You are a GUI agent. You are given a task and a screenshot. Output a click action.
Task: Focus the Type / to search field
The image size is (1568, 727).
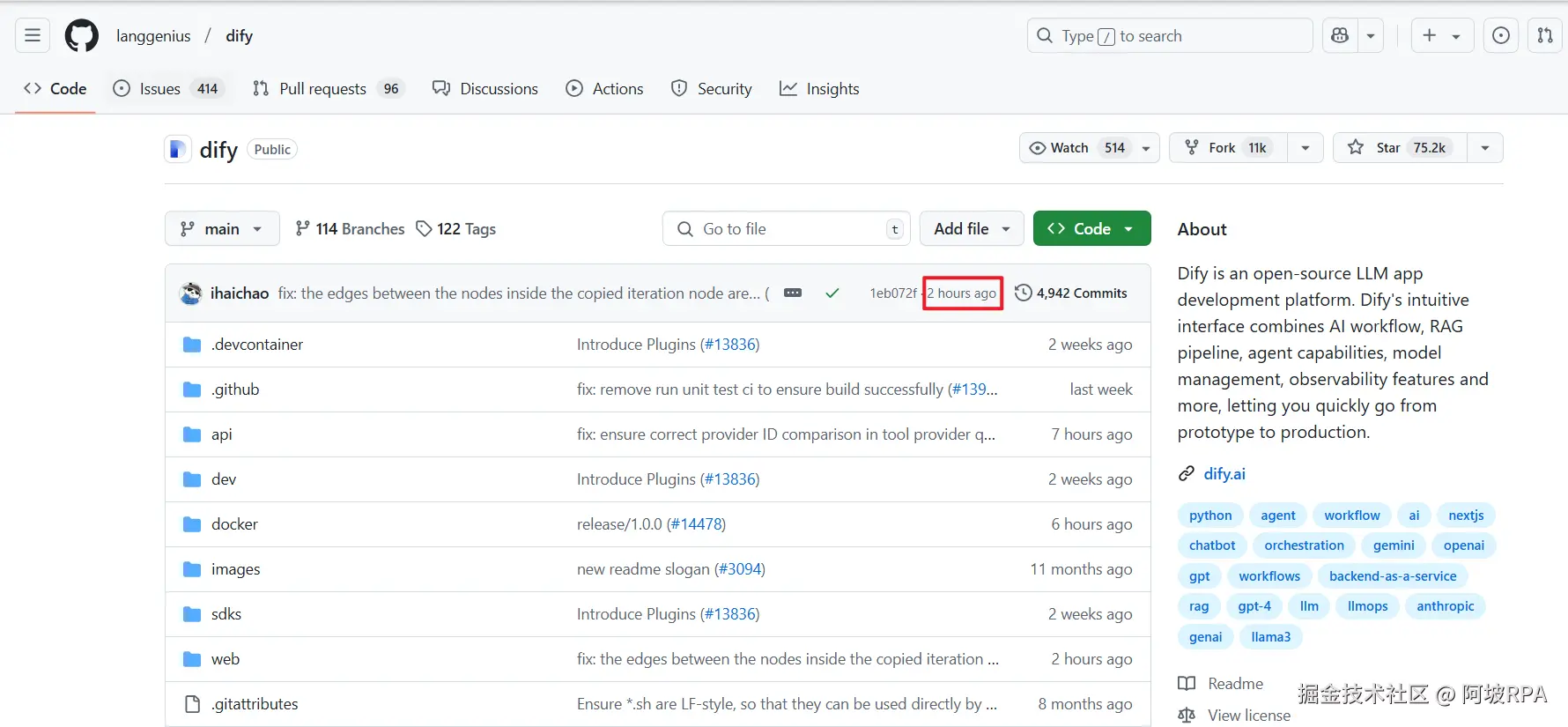(x=1170, y=35)
